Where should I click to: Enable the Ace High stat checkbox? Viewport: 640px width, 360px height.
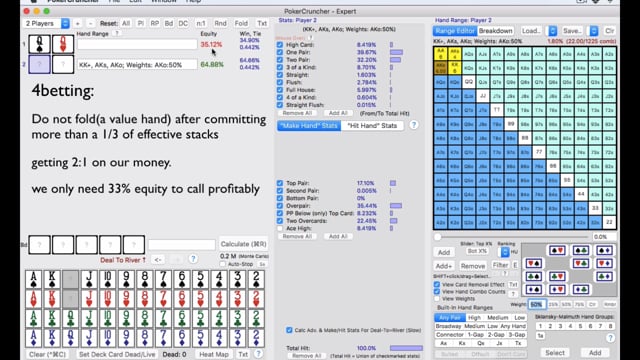280,228
